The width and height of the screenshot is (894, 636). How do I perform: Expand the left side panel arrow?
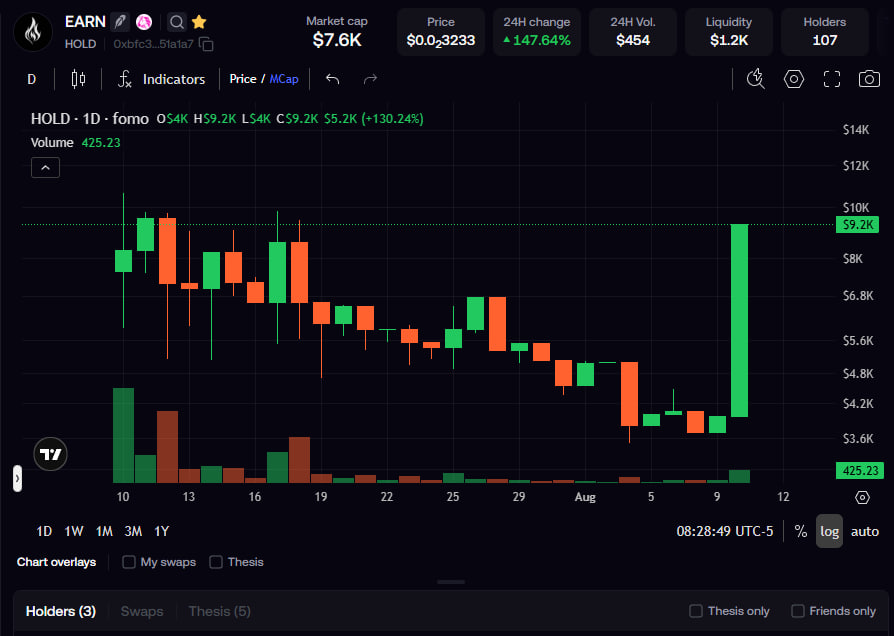click(17, 479)
